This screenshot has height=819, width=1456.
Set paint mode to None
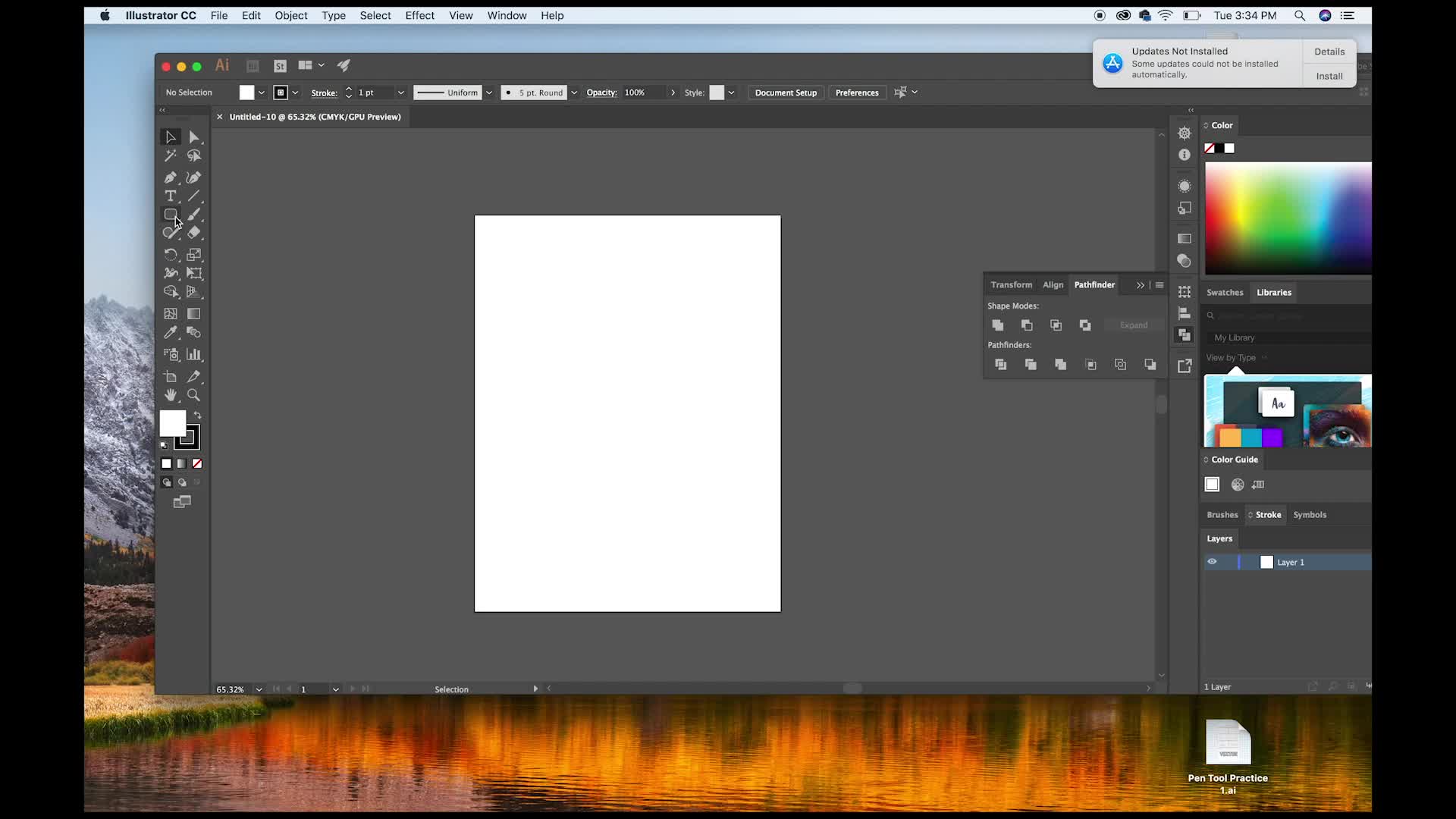coord(197,463)
